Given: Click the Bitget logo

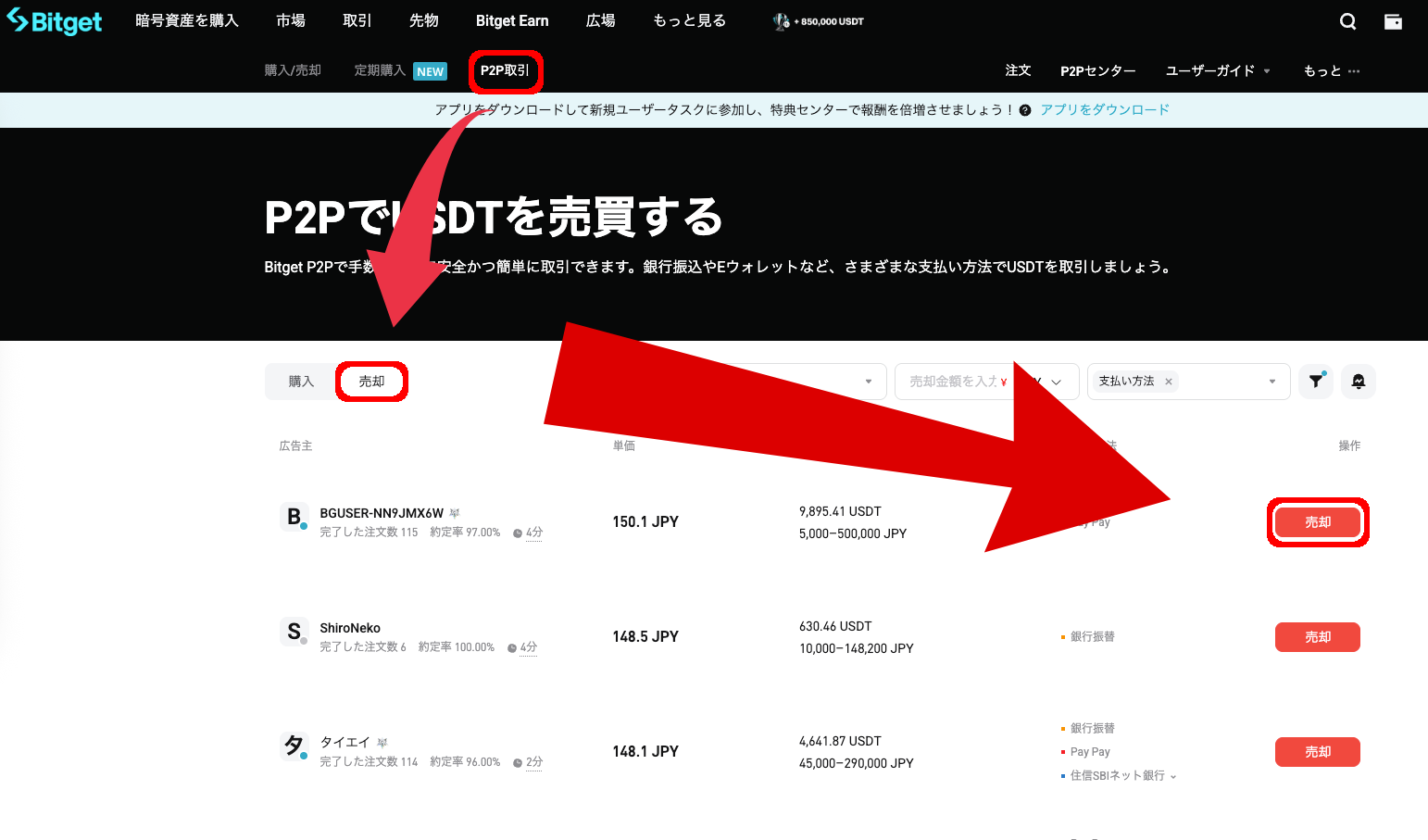Looking at the screenshot, I should 55,21.
